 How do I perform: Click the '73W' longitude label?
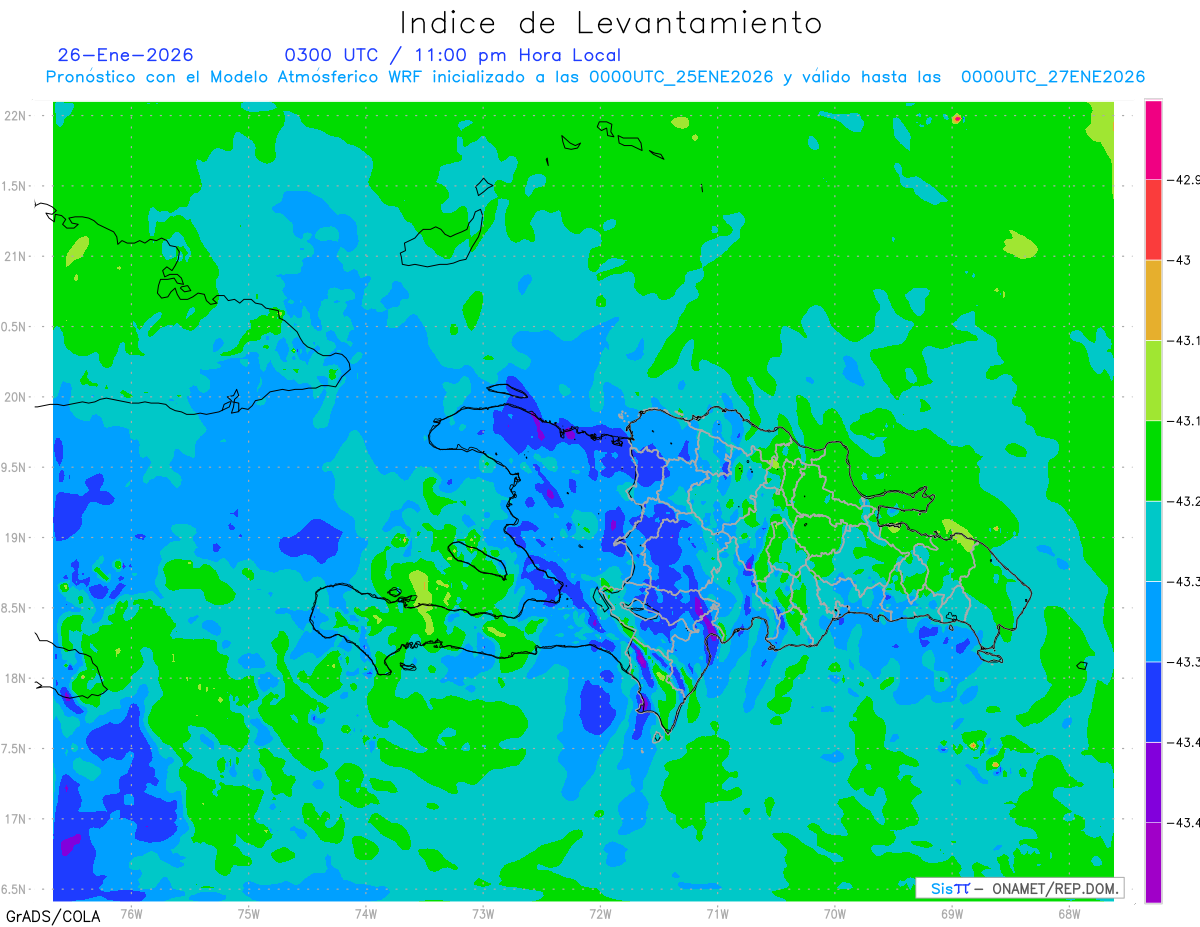tap(483, 914)
